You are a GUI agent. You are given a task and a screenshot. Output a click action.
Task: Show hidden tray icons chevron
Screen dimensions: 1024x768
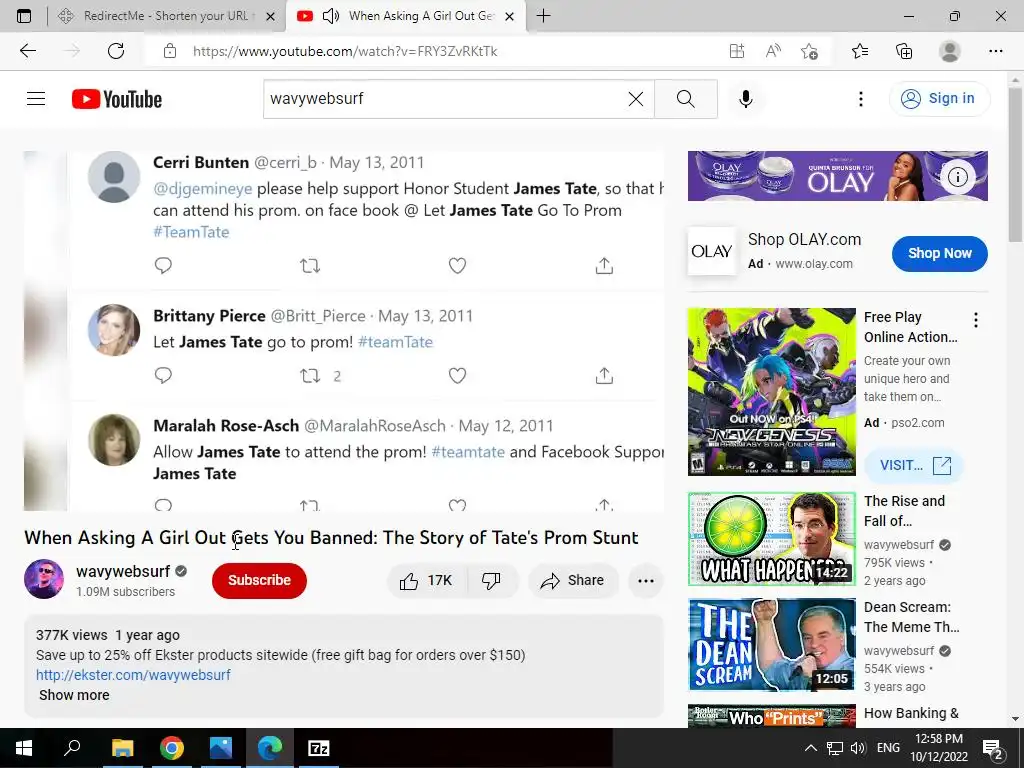810,748
